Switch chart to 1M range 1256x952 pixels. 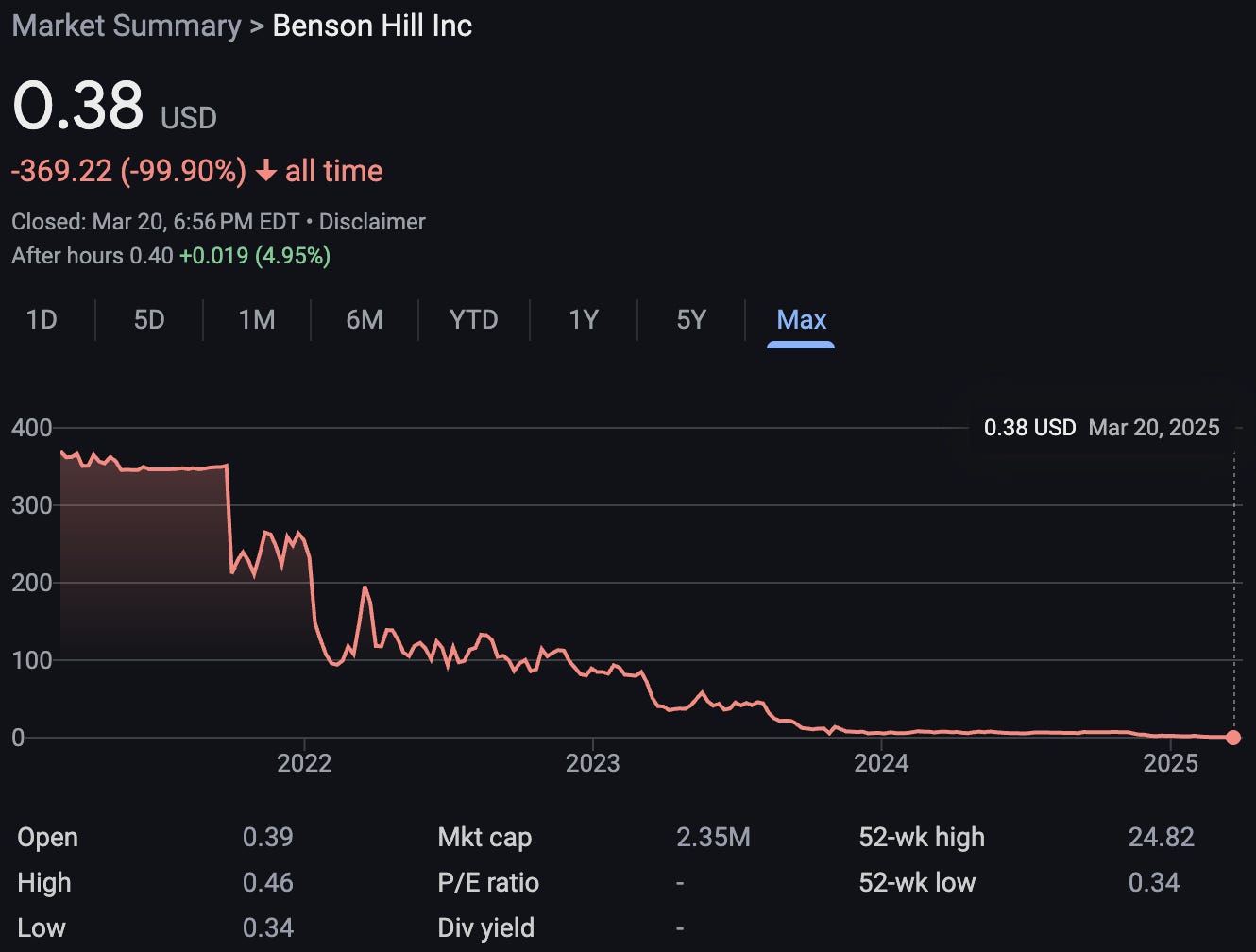(x=257, y=320)
